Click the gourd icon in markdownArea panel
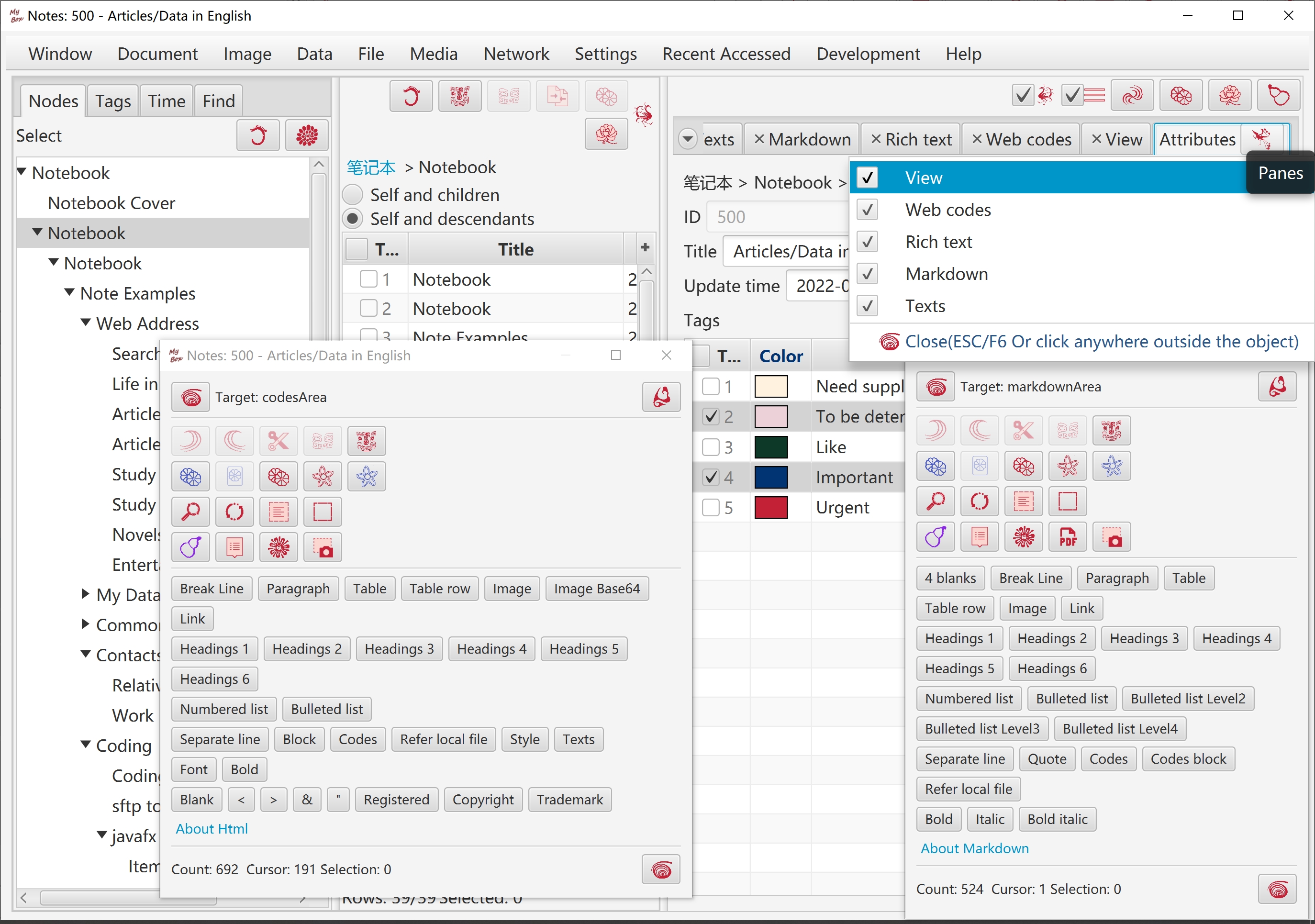The image size is (1315, 924). (936, 537)
